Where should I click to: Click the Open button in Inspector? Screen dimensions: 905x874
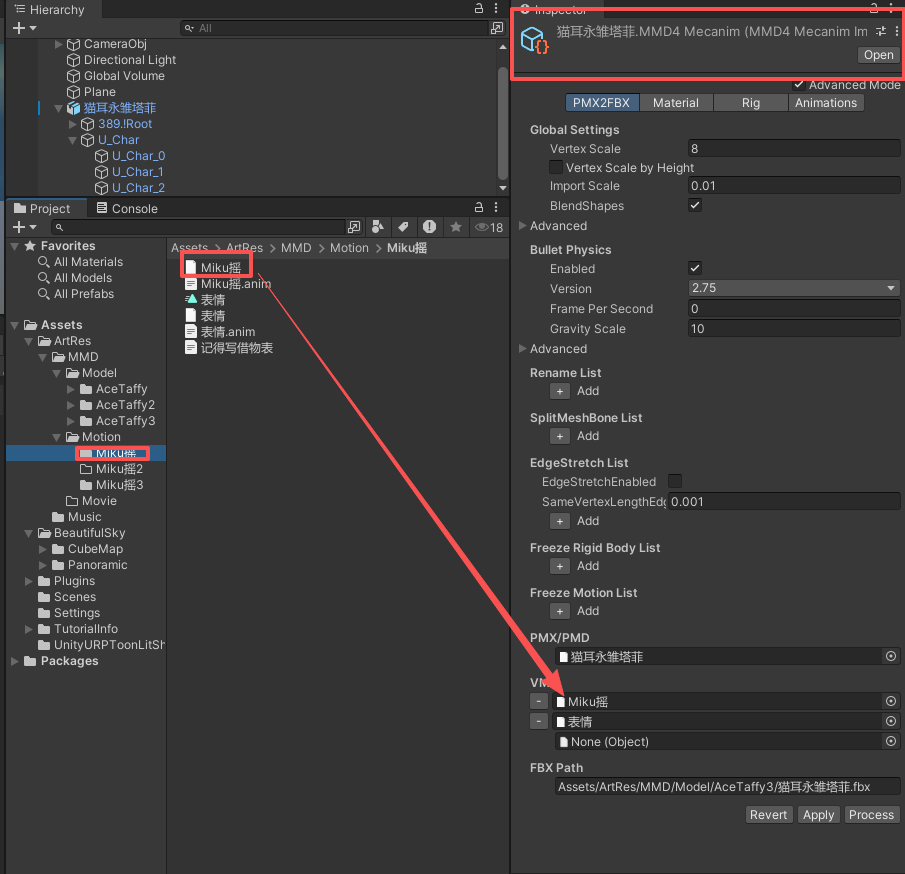click(878, 55)
